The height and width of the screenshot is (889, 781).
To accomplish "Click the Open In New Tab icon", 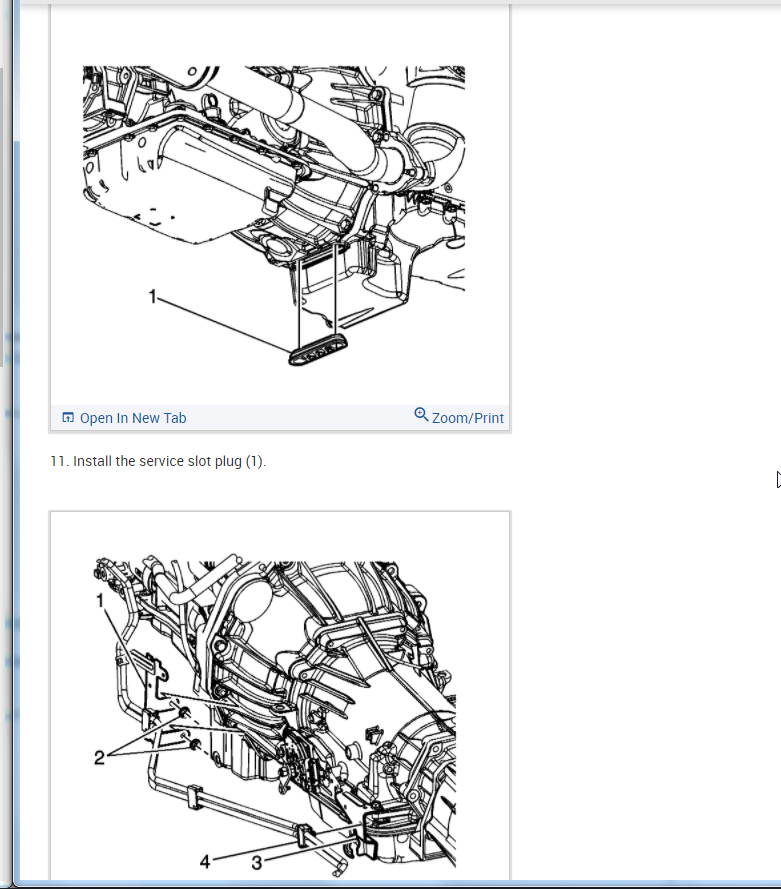I will click(68, 418).
